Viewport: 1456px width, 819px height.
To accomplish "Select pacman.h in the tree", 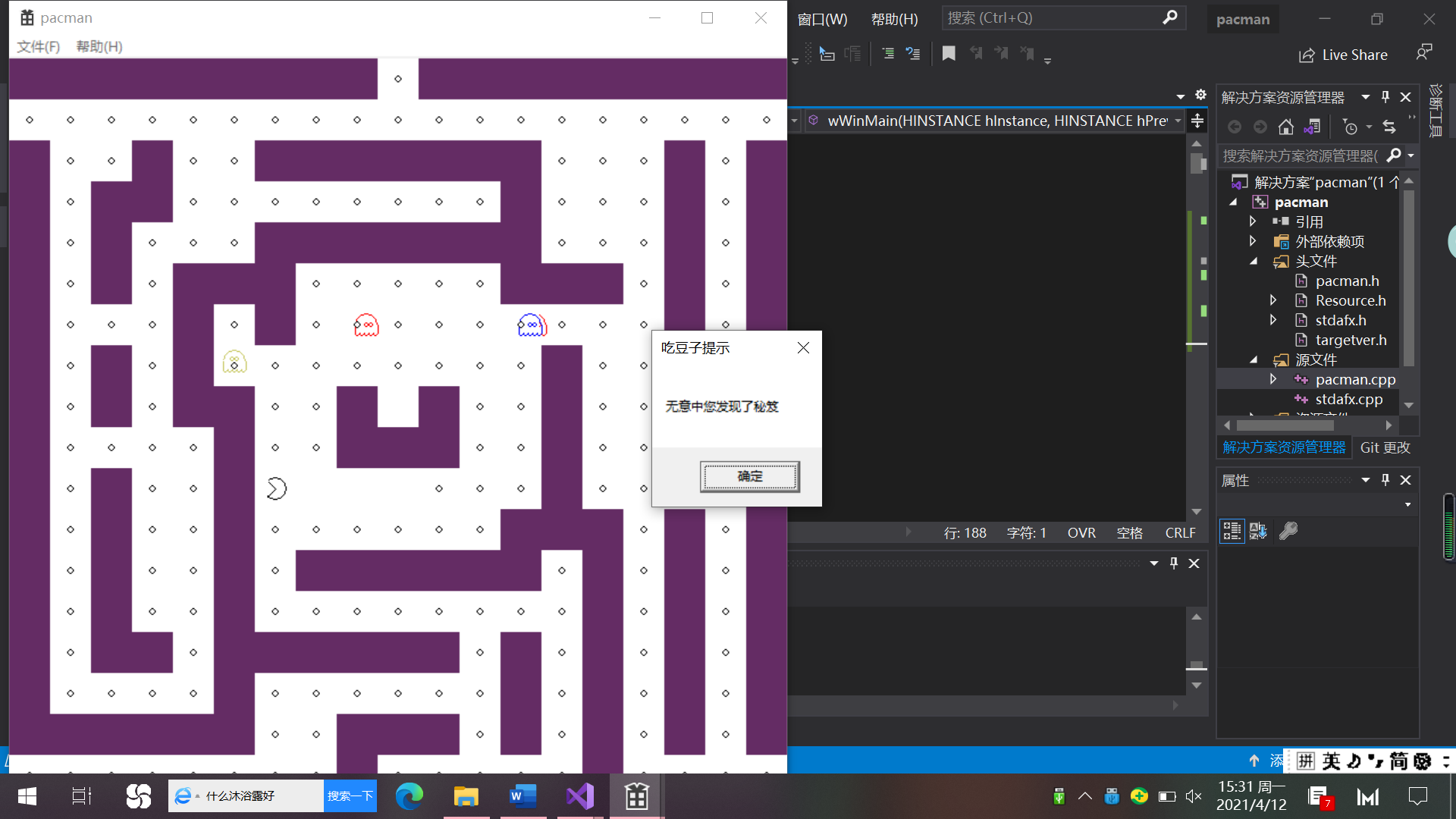I will pyautogui.click(x=1347, y=281).
